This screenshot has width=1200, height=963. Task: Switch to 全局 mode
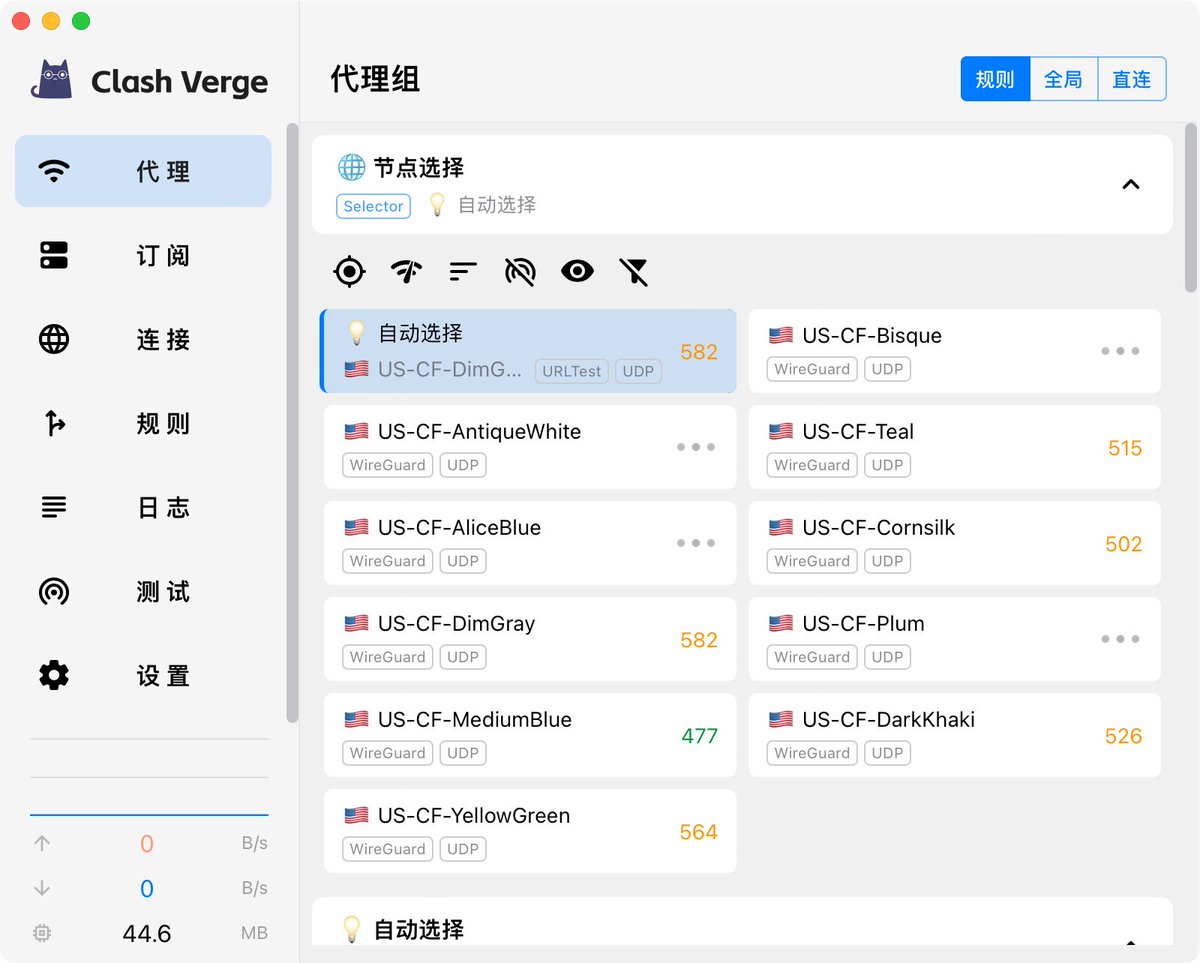pyautogui.click(x=1063, y=79)
